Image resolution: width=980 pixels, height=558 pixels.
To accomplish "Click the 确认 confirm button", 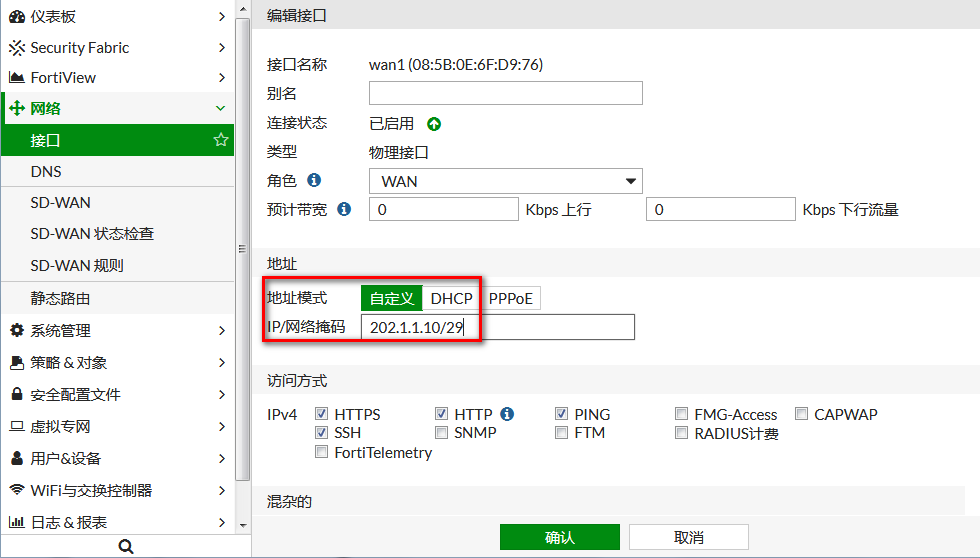I will click(x=559, y=537).
